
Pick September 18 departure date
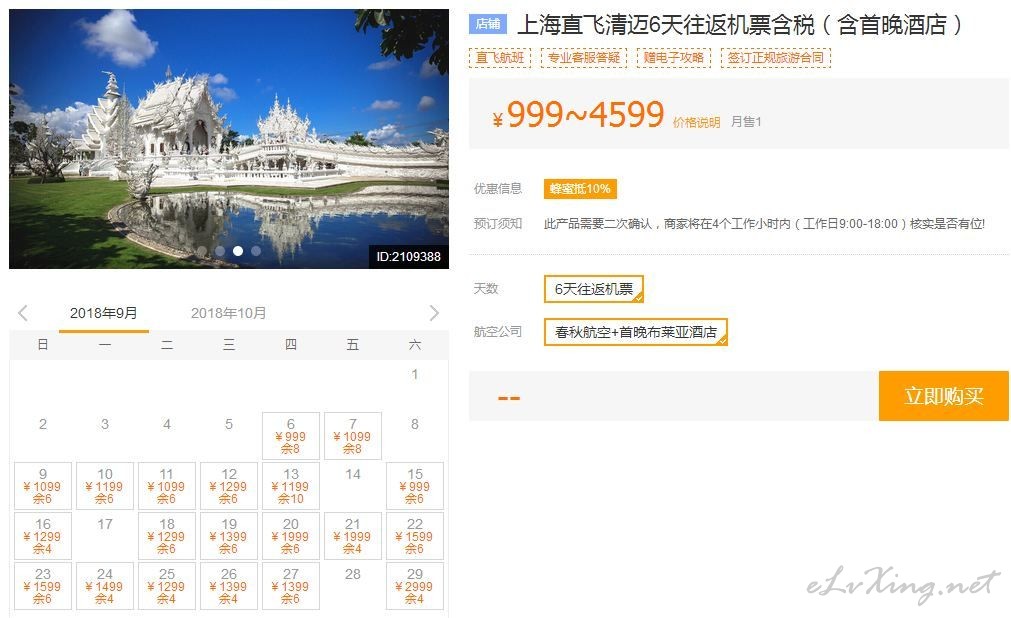point(166,536)
